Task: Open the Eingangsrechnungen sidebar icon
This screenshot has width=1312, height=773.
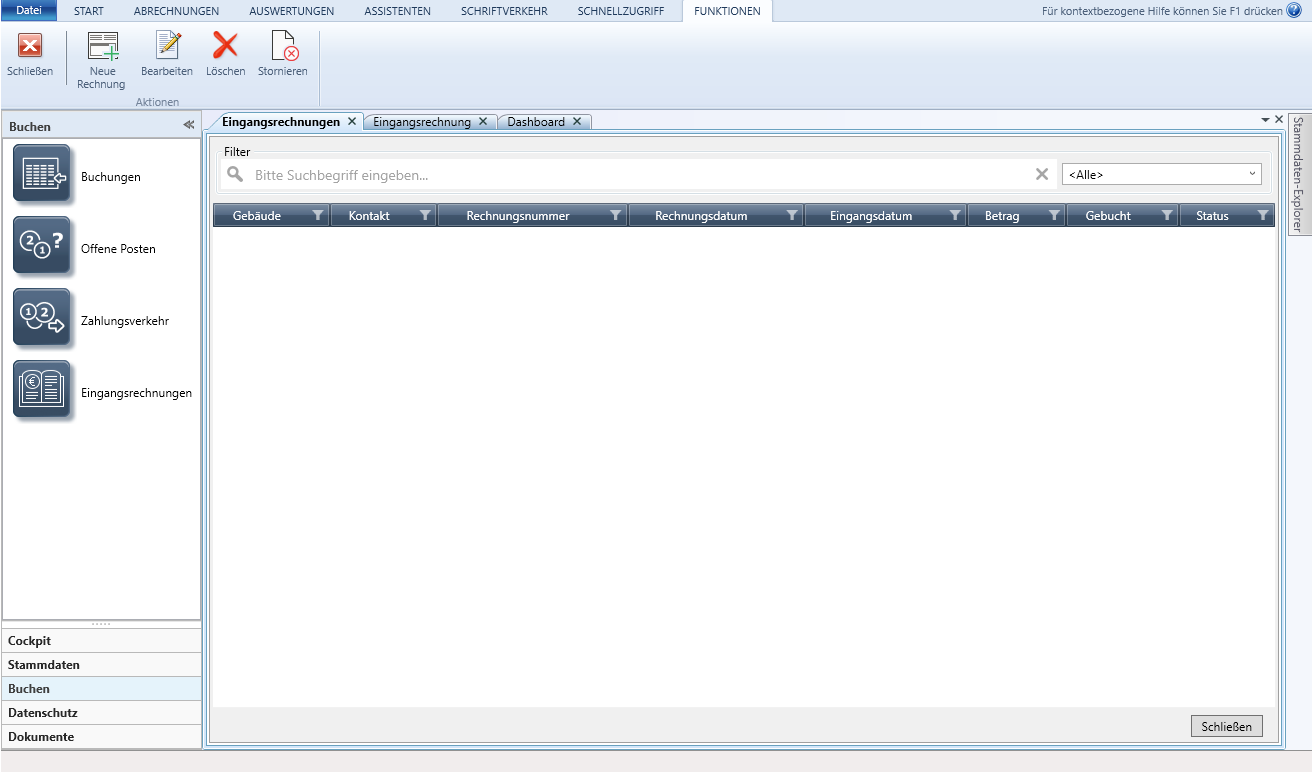Action: coord(42,390)
